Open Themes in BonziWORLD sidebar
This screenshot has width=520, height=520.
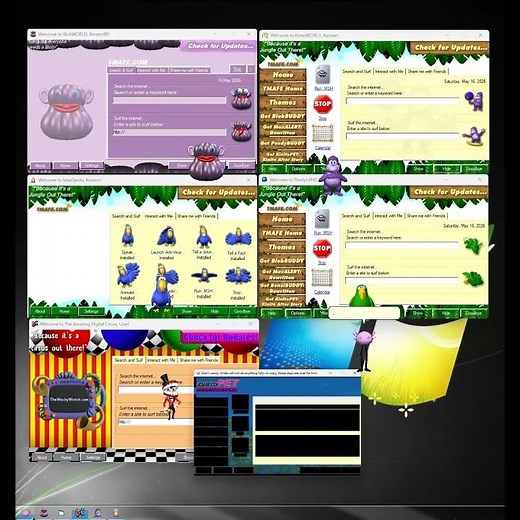coord(283,102)
